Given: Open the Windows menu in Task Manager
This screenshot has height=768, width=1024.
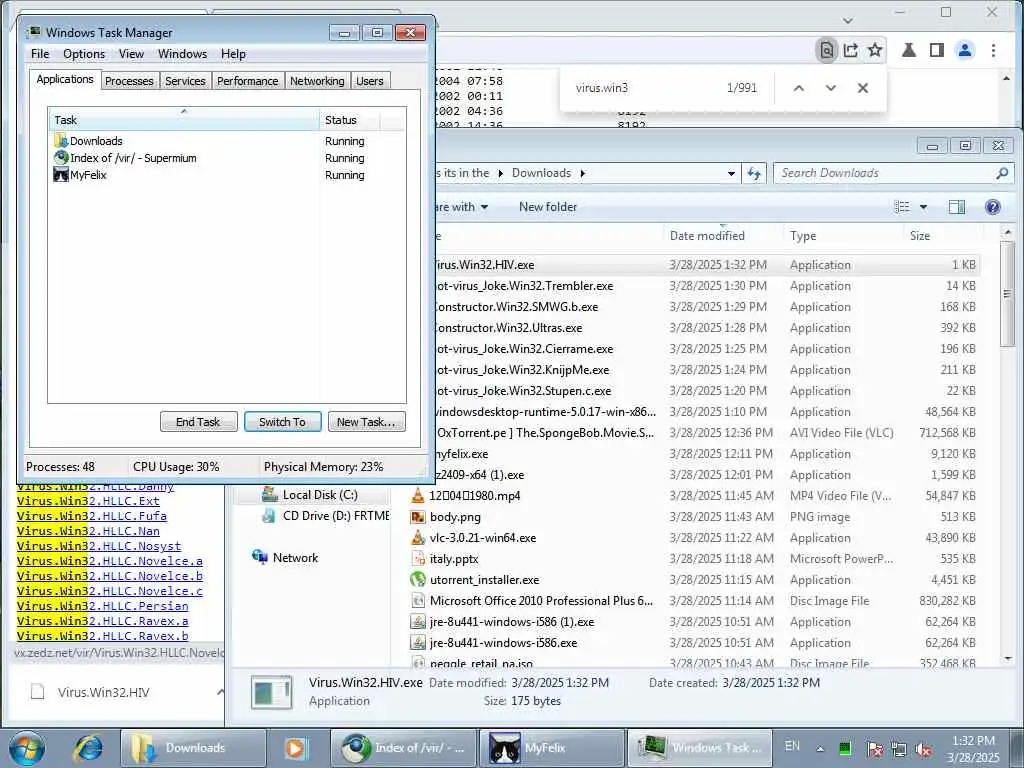Looking at the screenshot, I should coord(182,54).
